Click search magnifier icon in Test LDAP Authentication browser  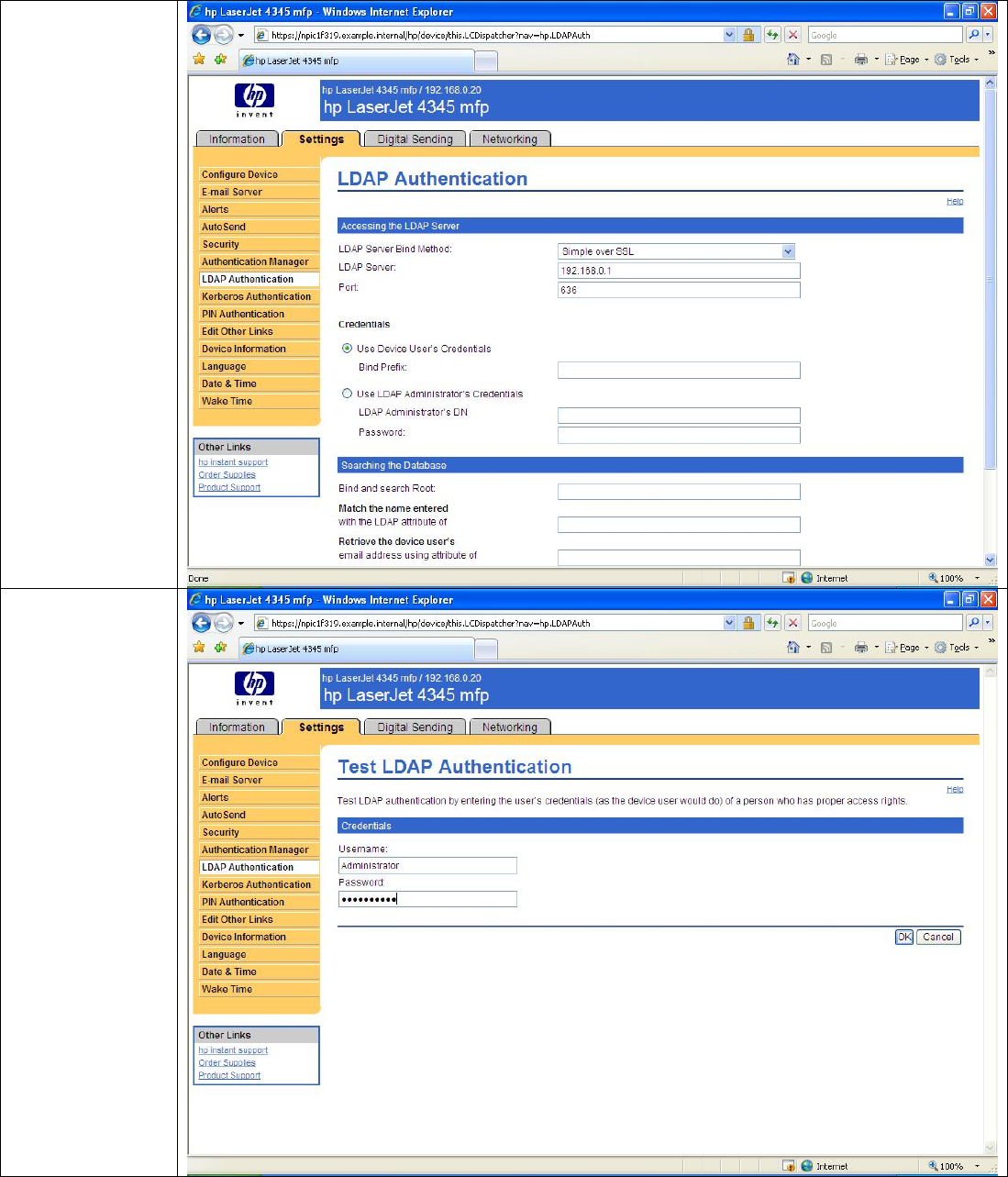(974, 623)
